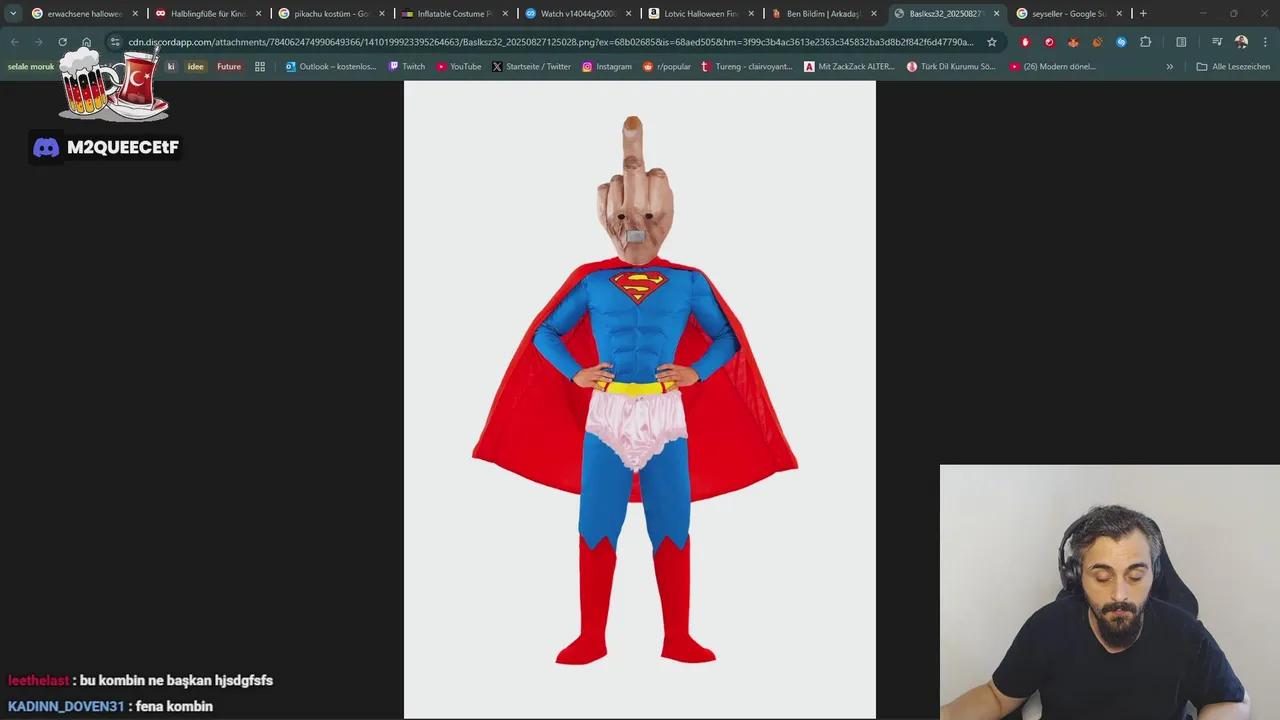Go back to previous page

pyautogui.click(x=15, y=42)
